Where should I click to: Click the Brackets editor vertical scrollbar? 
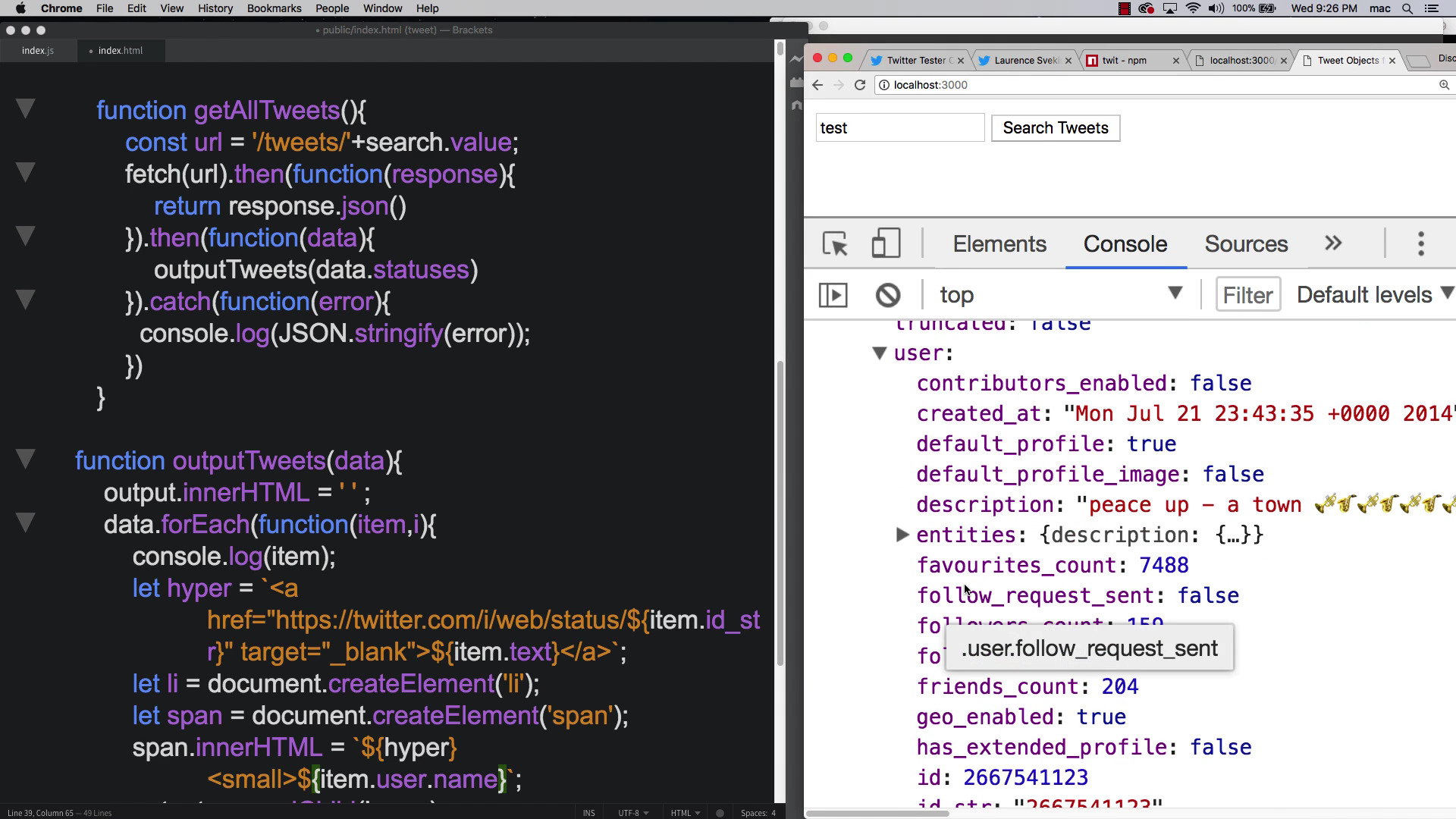[x=779, y=513]
